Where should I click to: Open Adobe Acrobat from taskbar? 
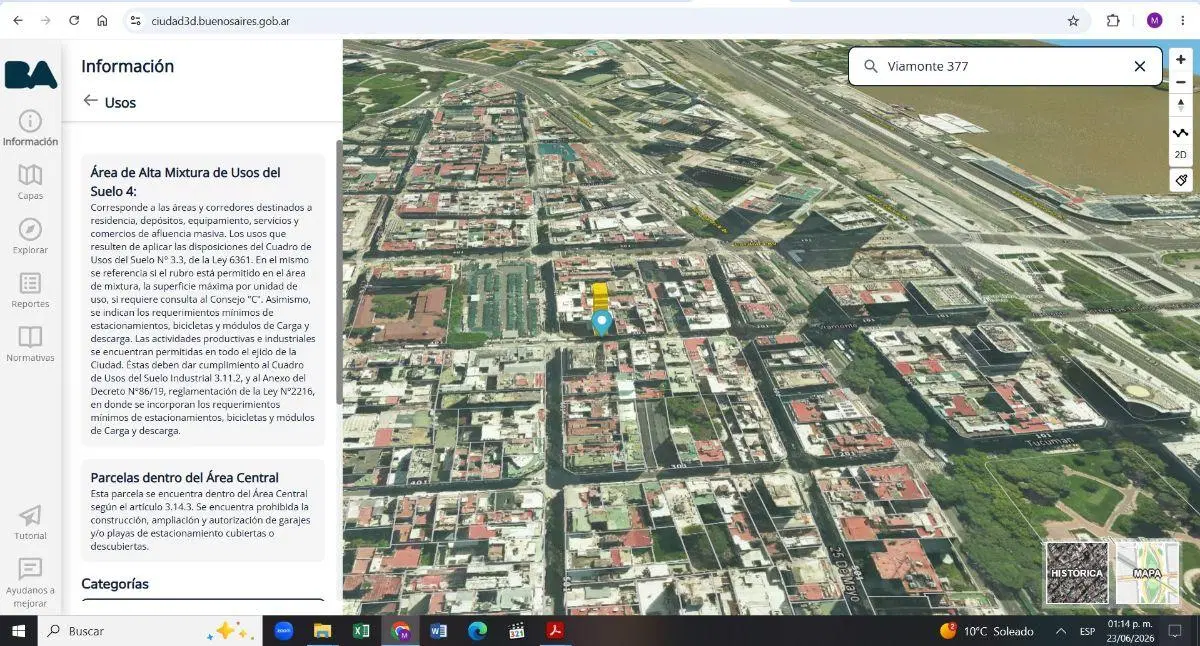click(x=554, y=631)
